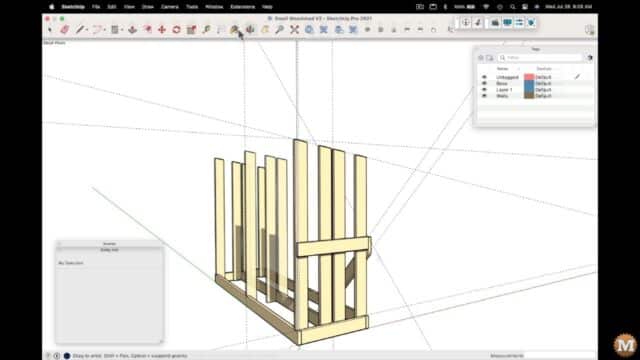The height and width of the screenshot is (360, 640).
Task: Open macOS Spotlight search icon
Action: [513, 7]
